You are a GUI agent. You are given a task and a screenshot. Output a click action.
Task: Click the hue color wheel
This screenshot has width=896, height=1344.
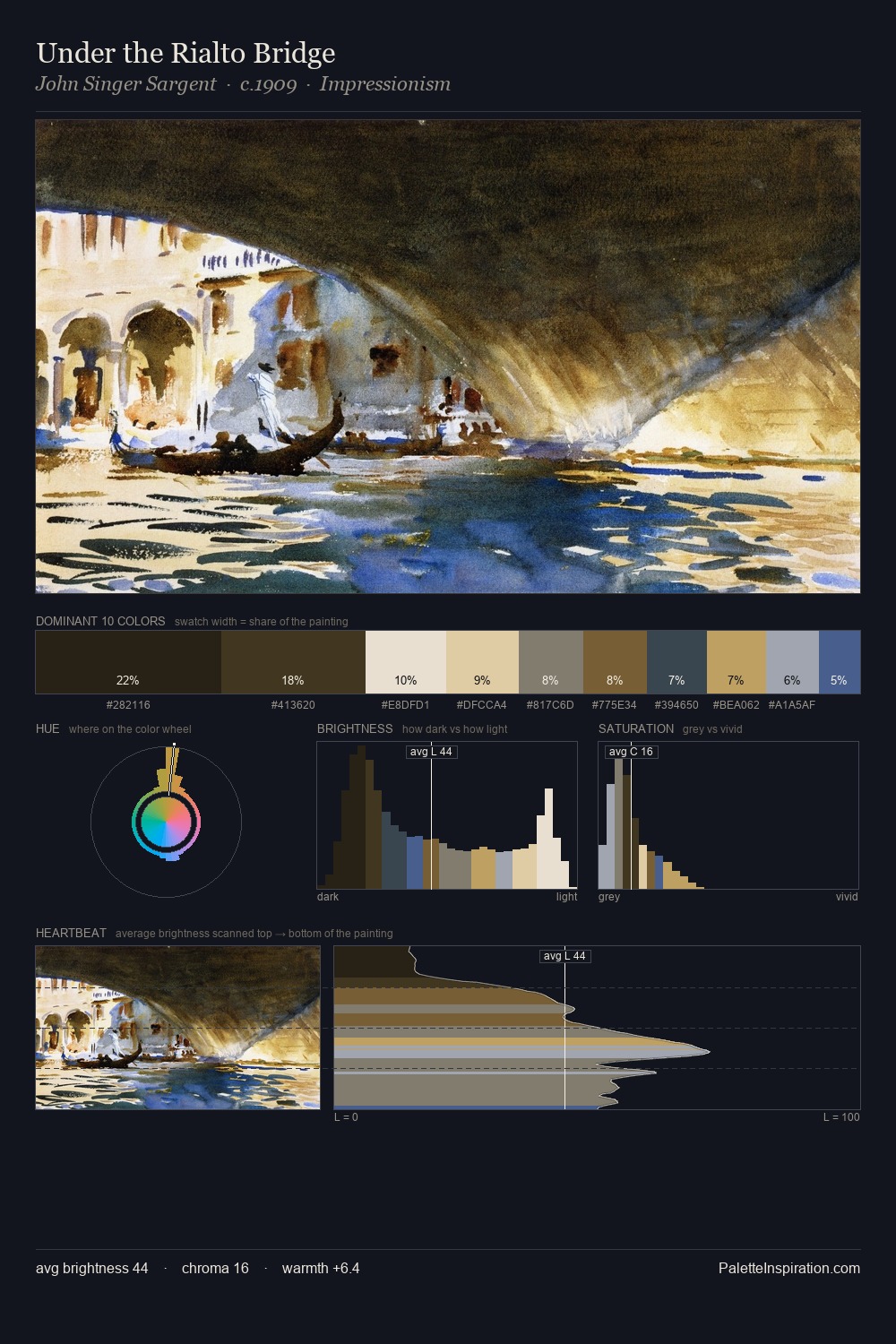(x=166, y=821)
